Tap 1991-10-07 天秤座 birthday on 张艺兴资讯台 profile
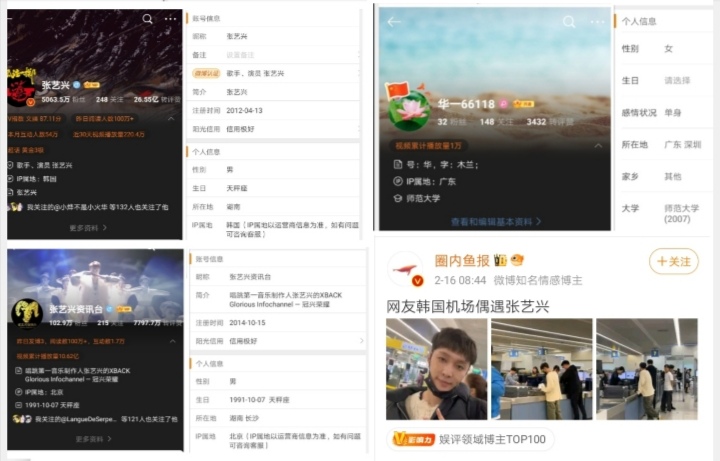The height and width of the screenshot is (461, 720). pyautogui.click(x=47, y=405)
